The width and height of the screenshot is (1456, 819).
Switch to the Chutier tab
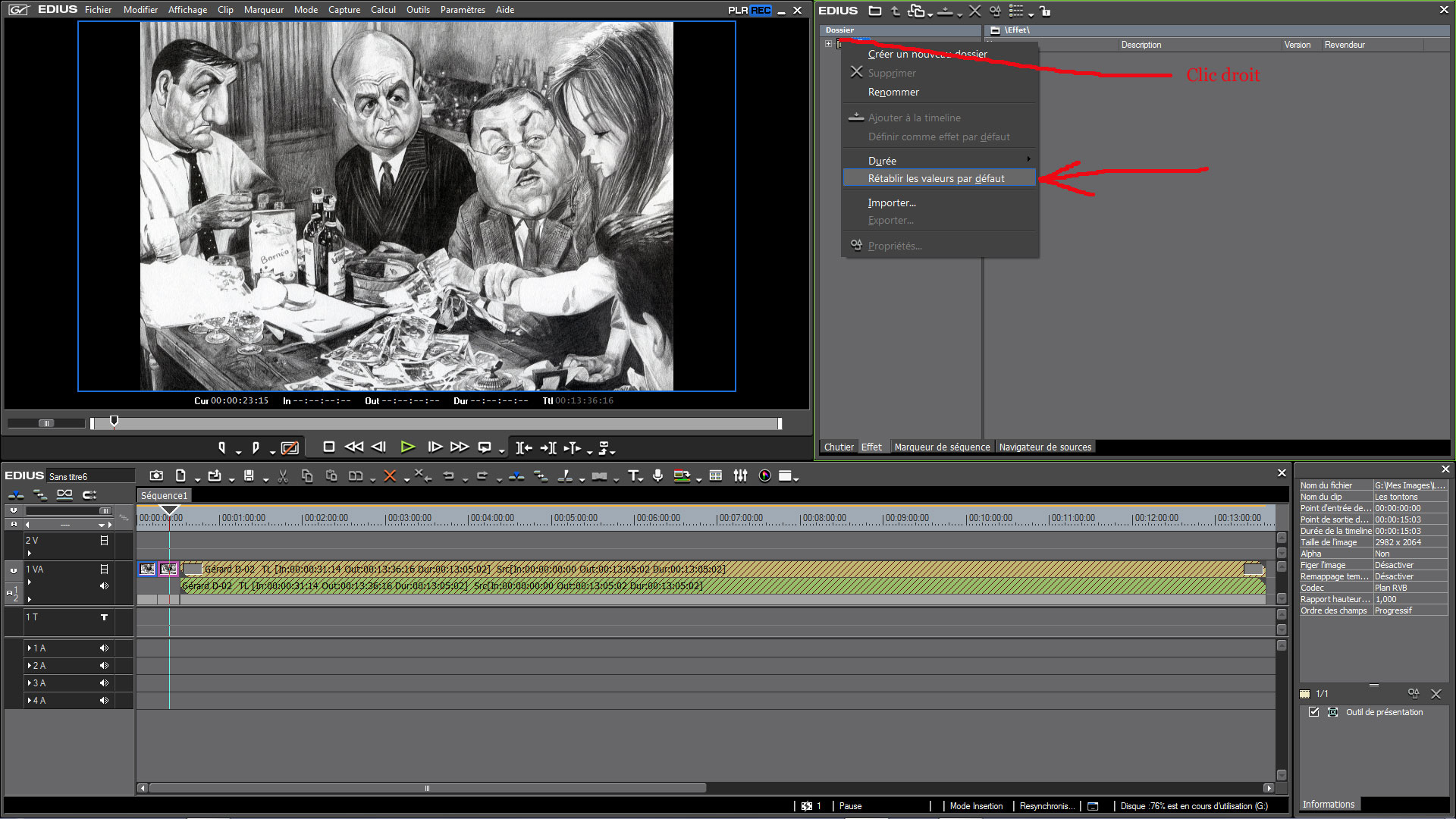839,447
